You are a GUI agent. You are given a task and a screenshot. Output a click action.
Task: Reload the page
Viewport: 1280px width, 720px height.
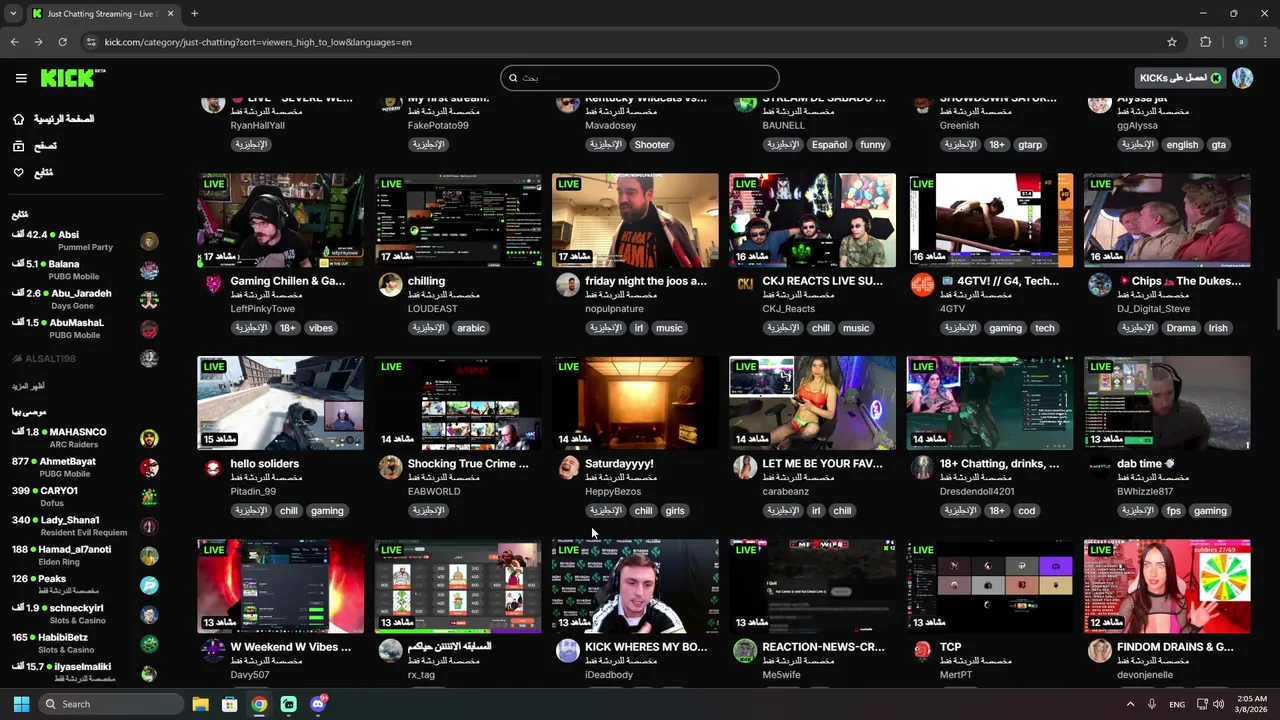[x=62, y=42]
